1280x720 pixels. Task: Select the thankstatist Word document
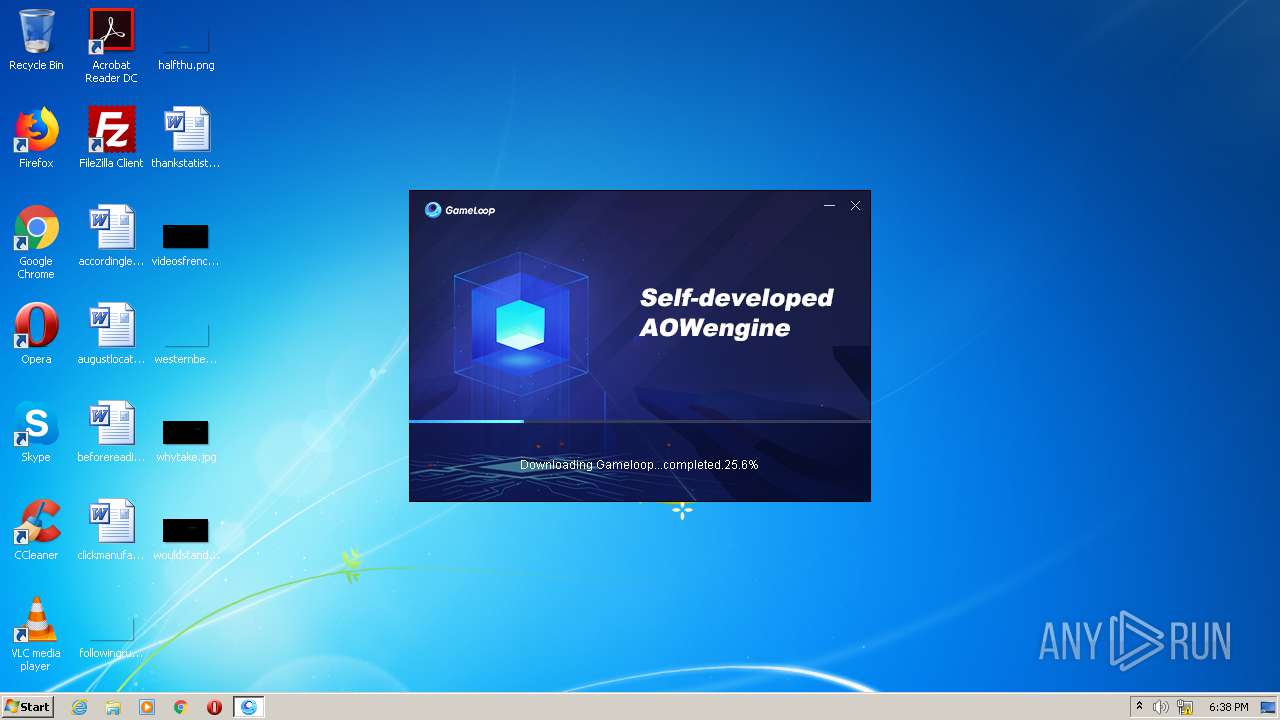tap(186, 139)
